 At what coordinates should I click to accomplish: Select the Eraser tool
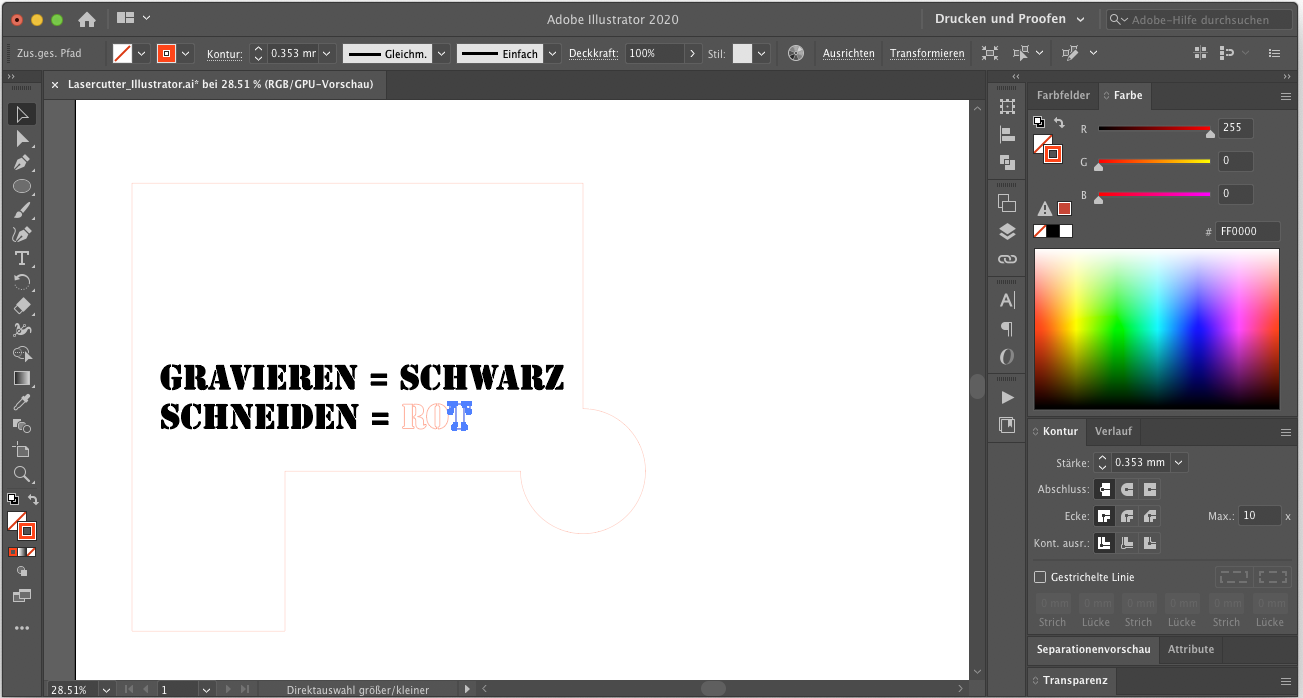pos(22,306)
